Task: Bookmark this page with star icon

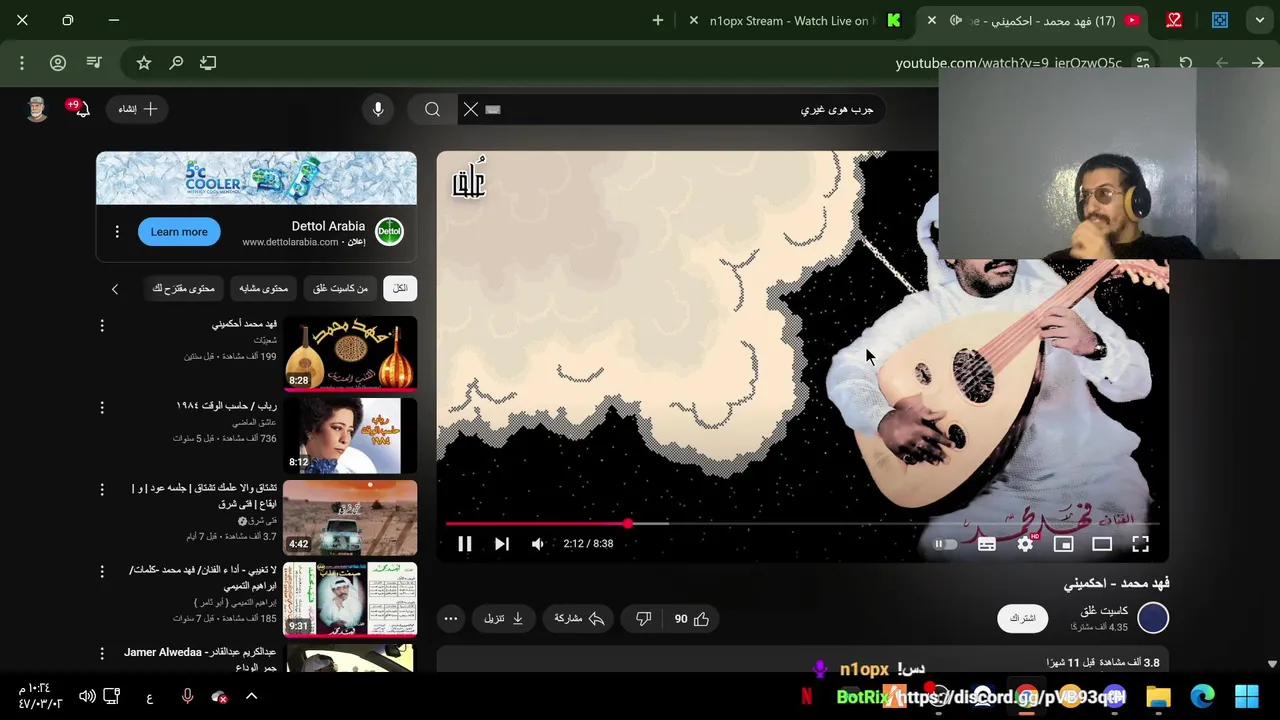Action: coord(144,63)
